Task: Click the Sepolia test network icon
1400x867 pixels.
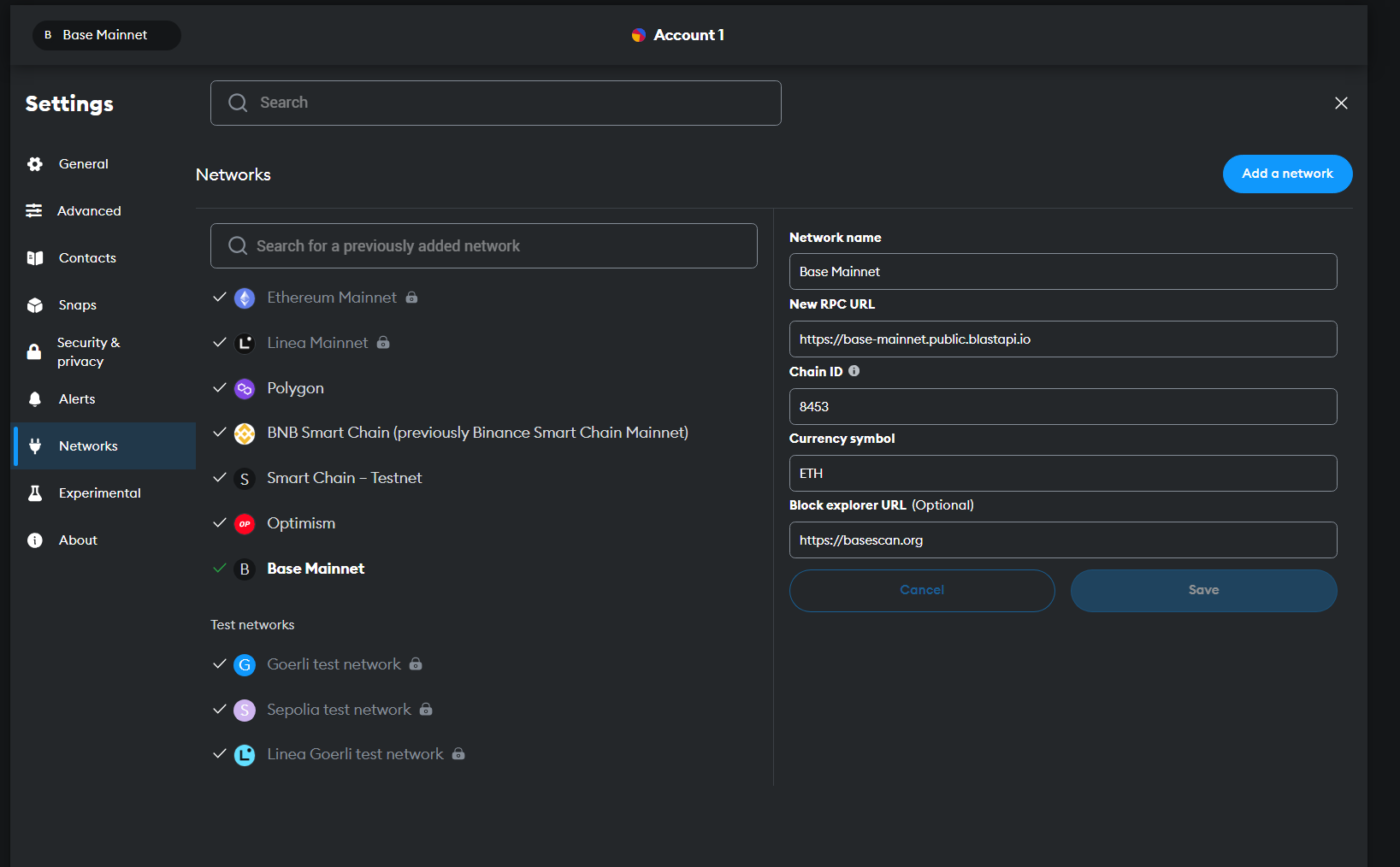Action: (x=245, y=711)
